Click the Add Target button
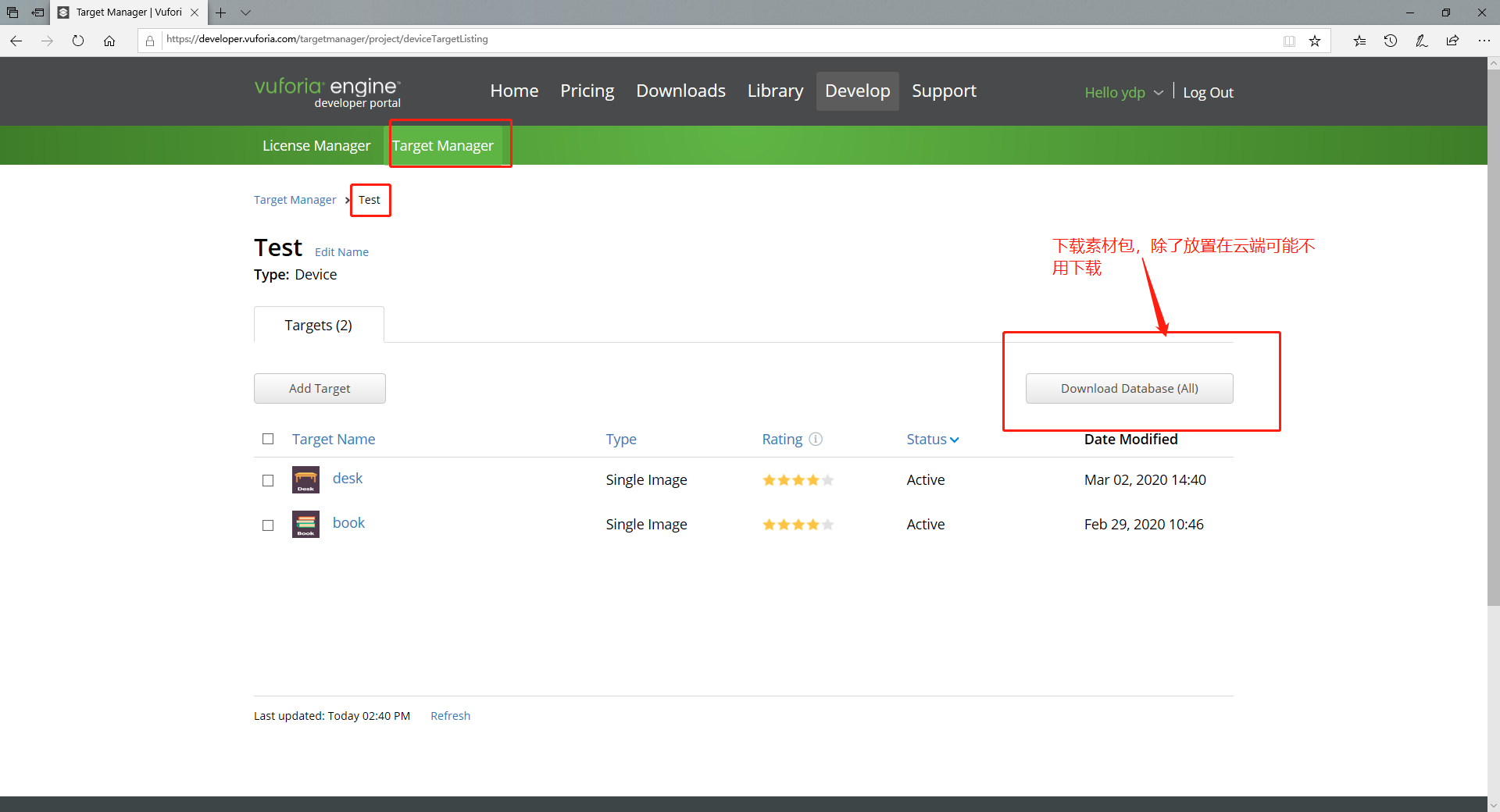 320,388
